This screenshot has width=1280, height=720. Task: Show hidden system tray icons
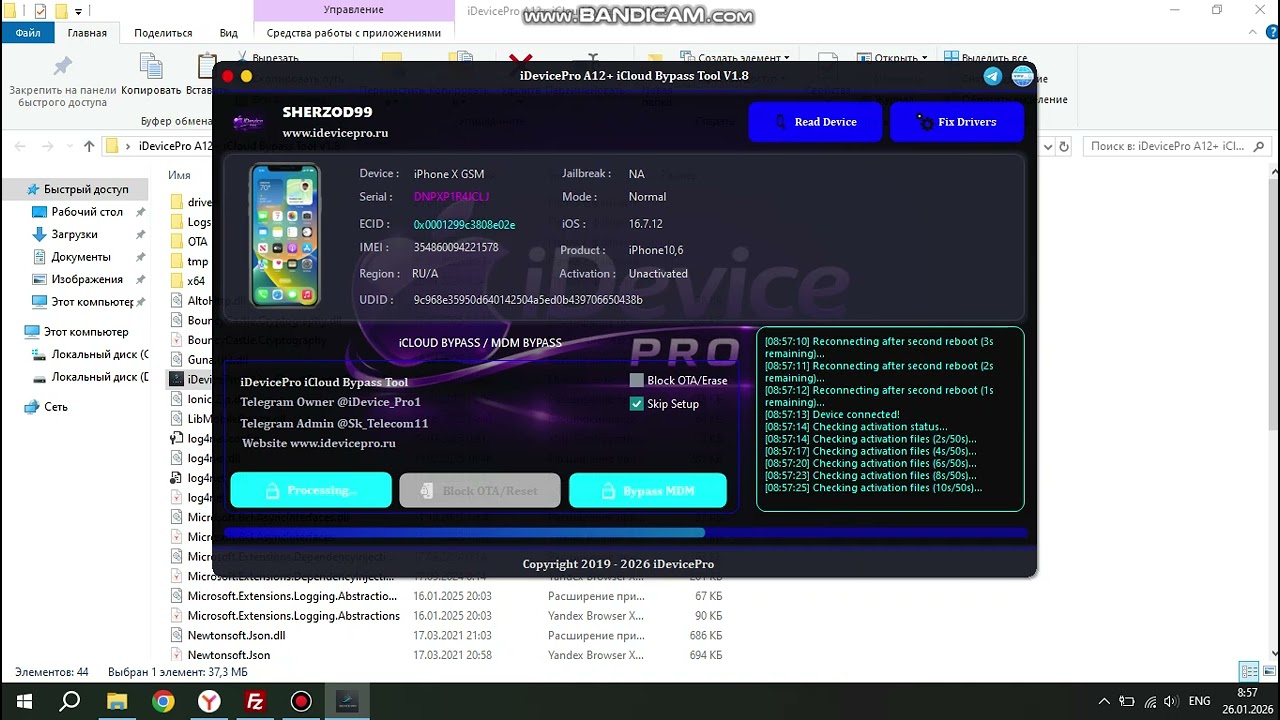tap(1104, 701)
